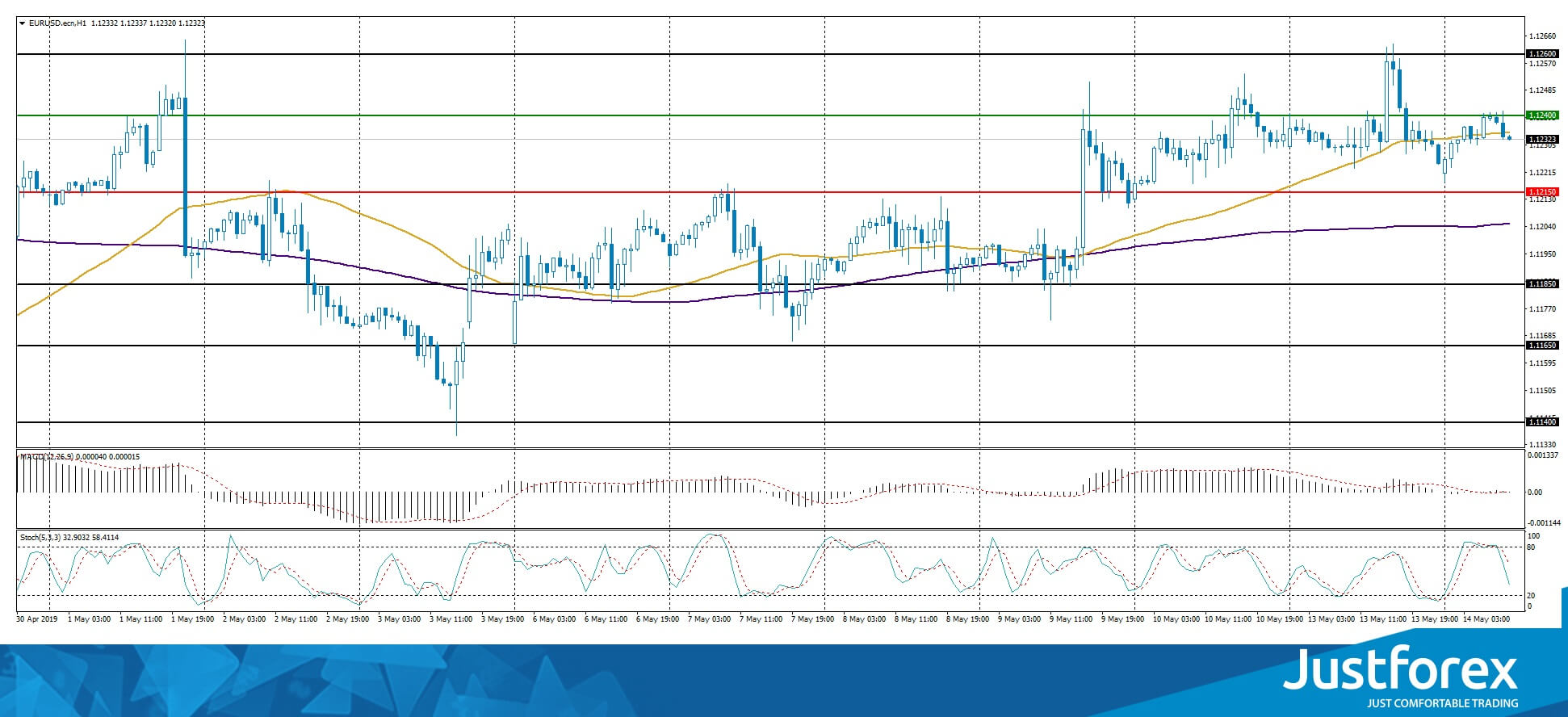Open the chart menu triangle beside EURUSD.ecn
This screenshot has height=717, width=1568.
[x=23, y=23]
